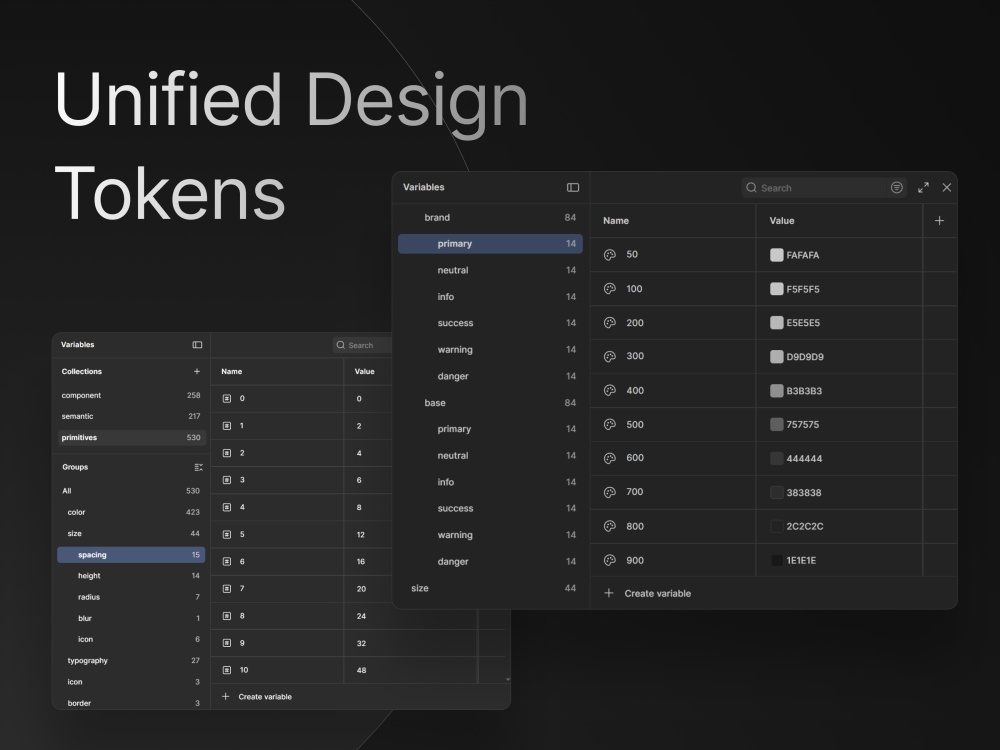Viewport: 1000px width, 750px height.
Task: Select the border group
Action: pyautogui.click(x=131, y=703)
